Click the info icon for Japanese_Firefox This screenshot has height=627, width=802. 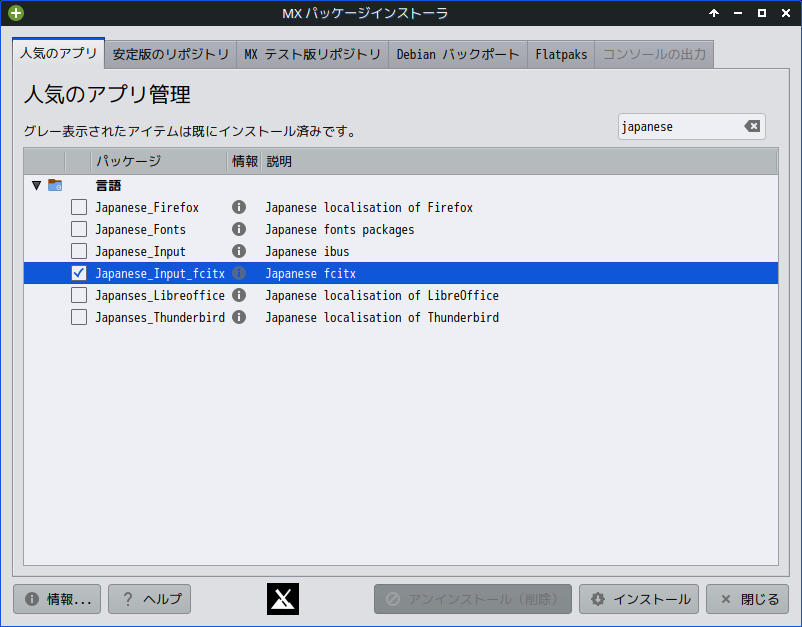239,207
